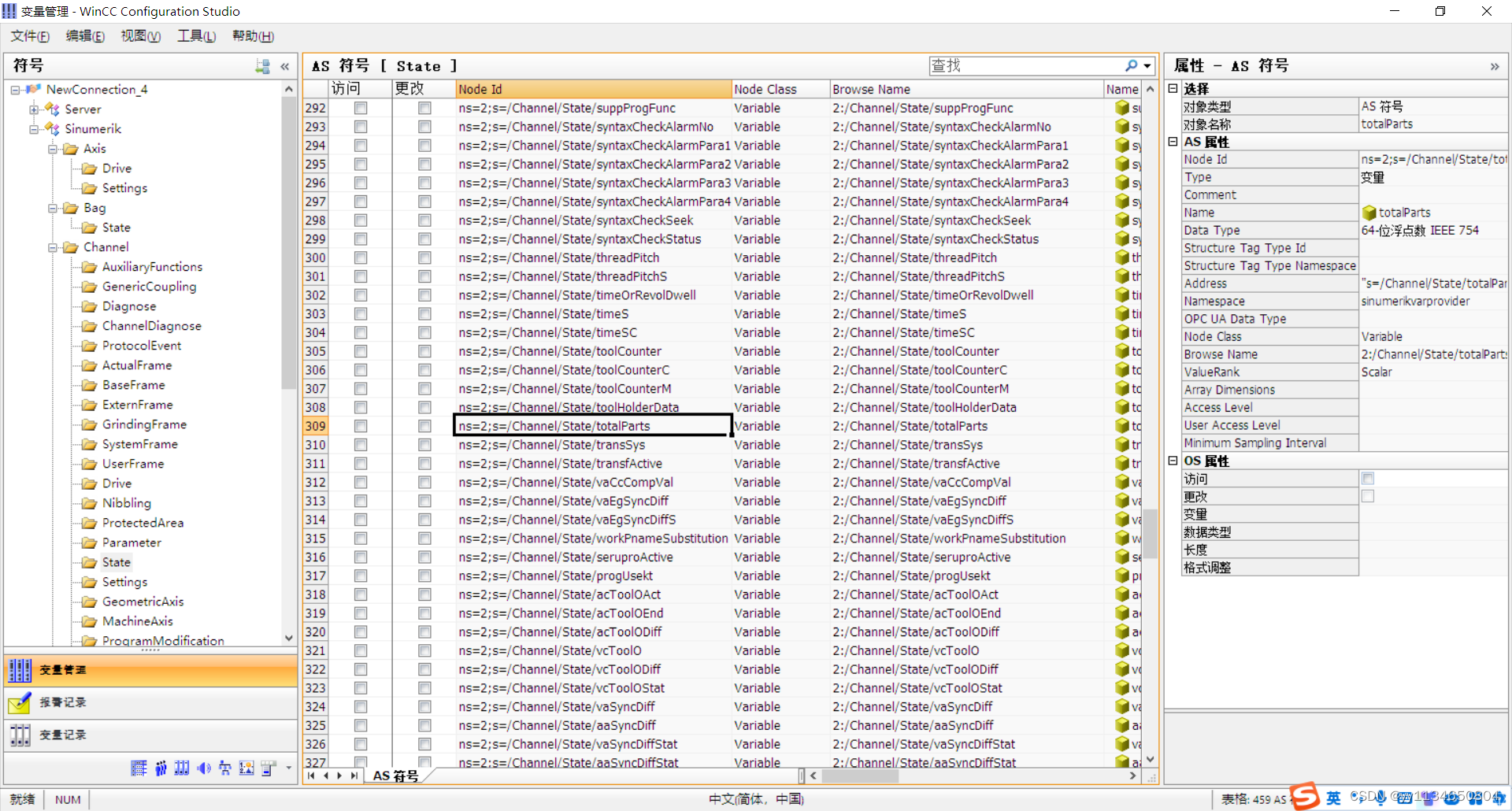Check 访问 box for row 309 totalParts
1512x811 pixels.
(361, 426)
